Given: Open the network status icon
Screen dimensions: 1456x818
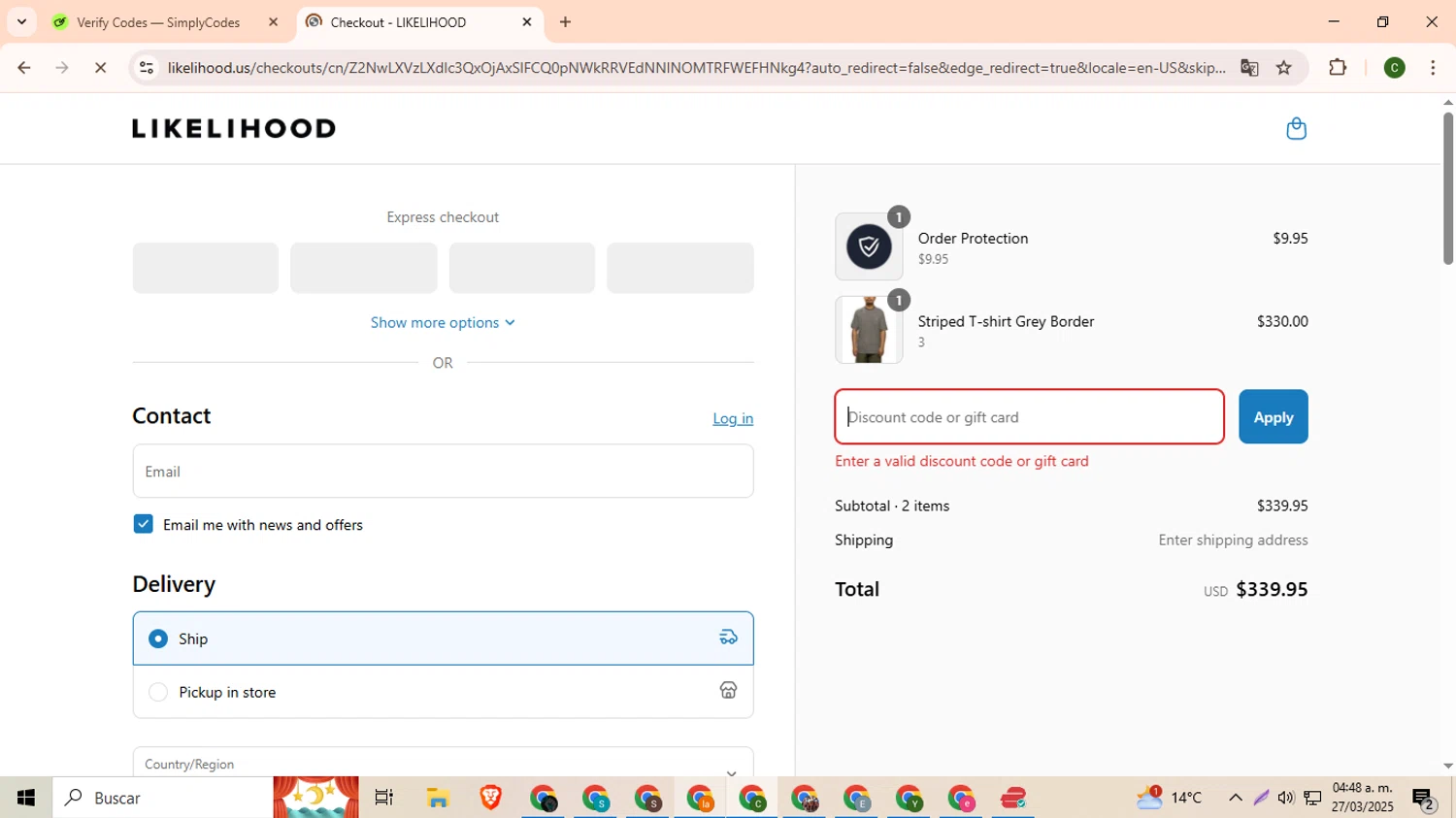Looking at the screenshot, I should point(1312,798).
